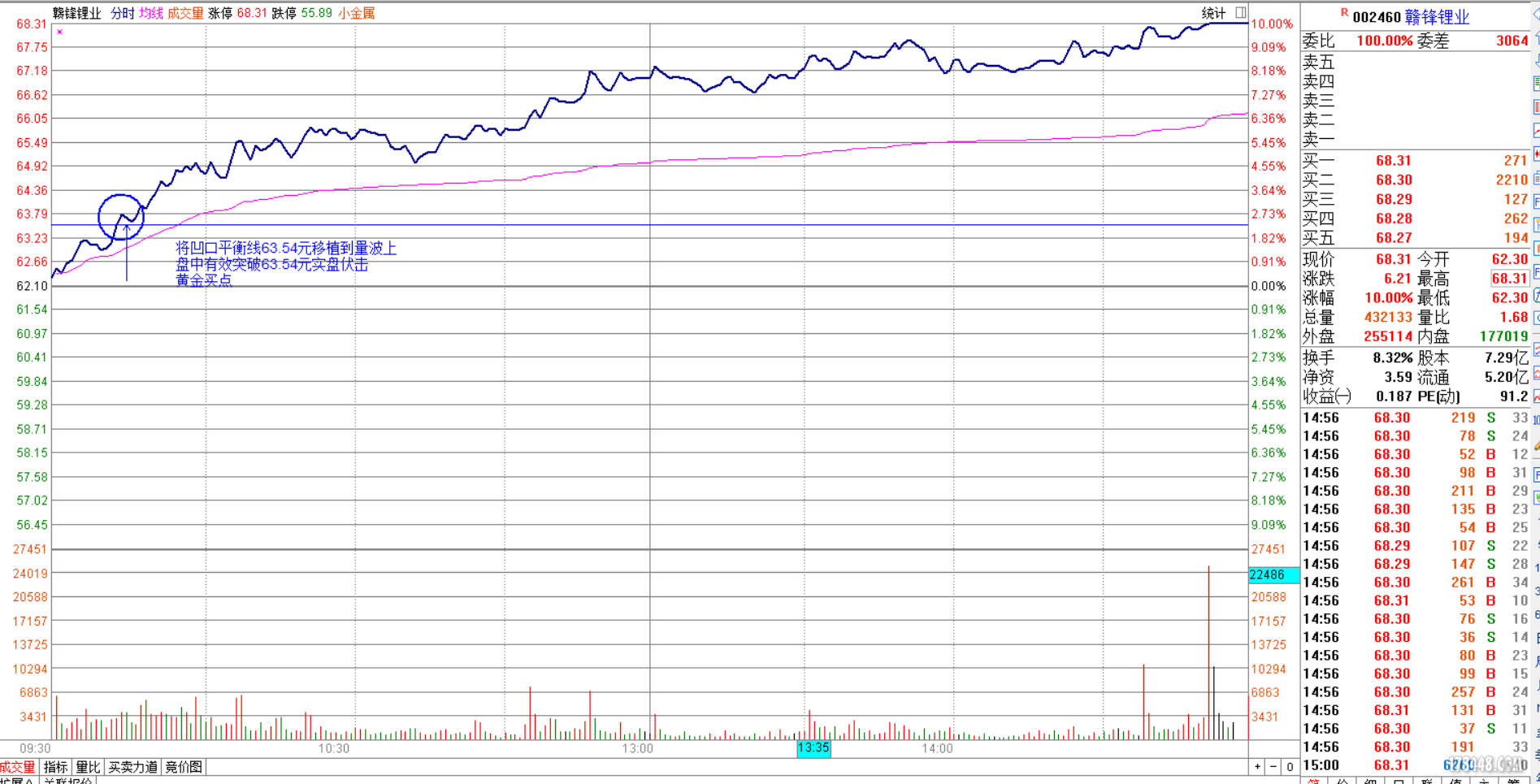Click the 分时 label in chart header

[x=123, y=13]
